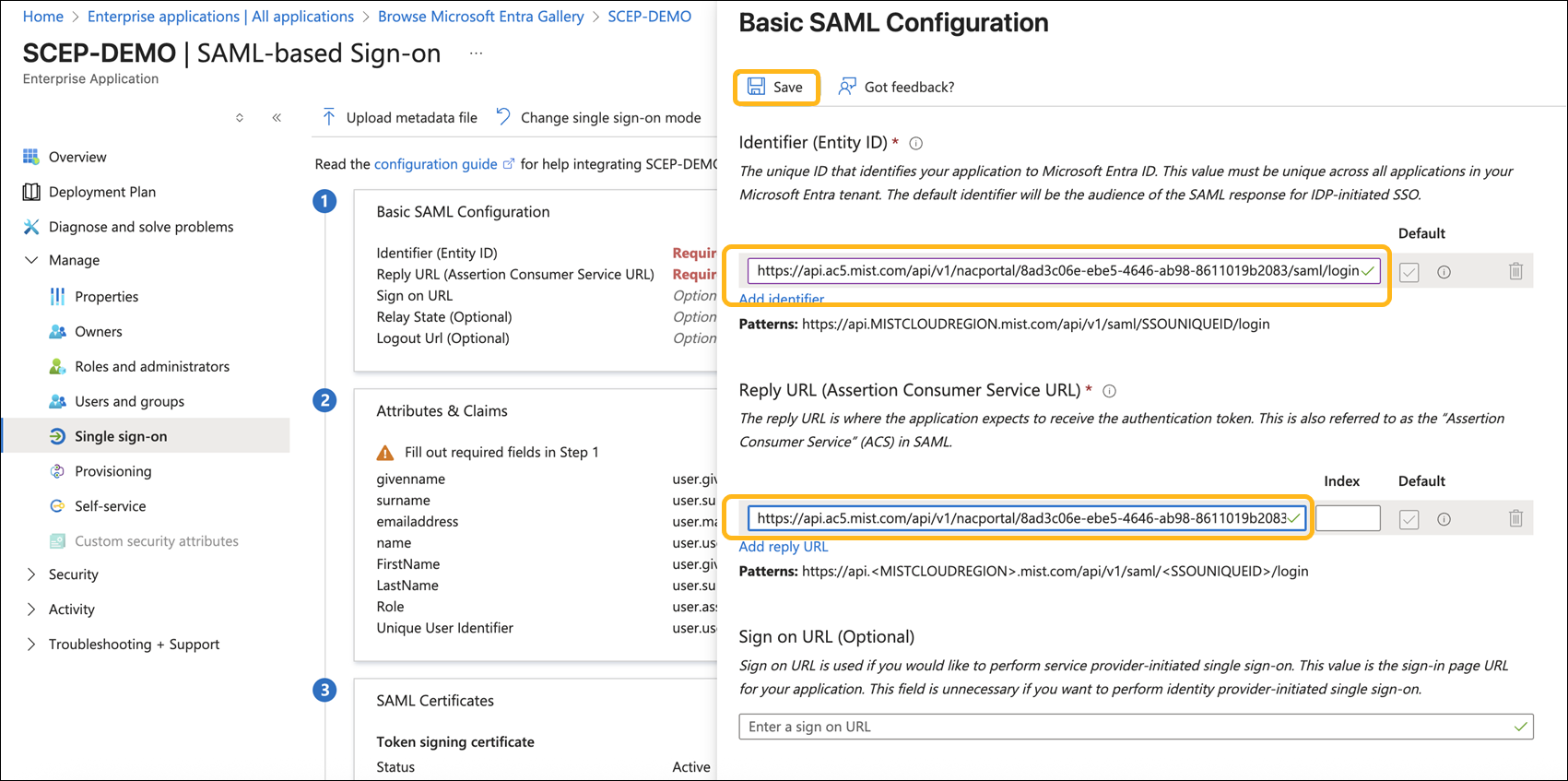
Task: Click info icon next to Identifier (Entity ID)
Action: point(916,143)
